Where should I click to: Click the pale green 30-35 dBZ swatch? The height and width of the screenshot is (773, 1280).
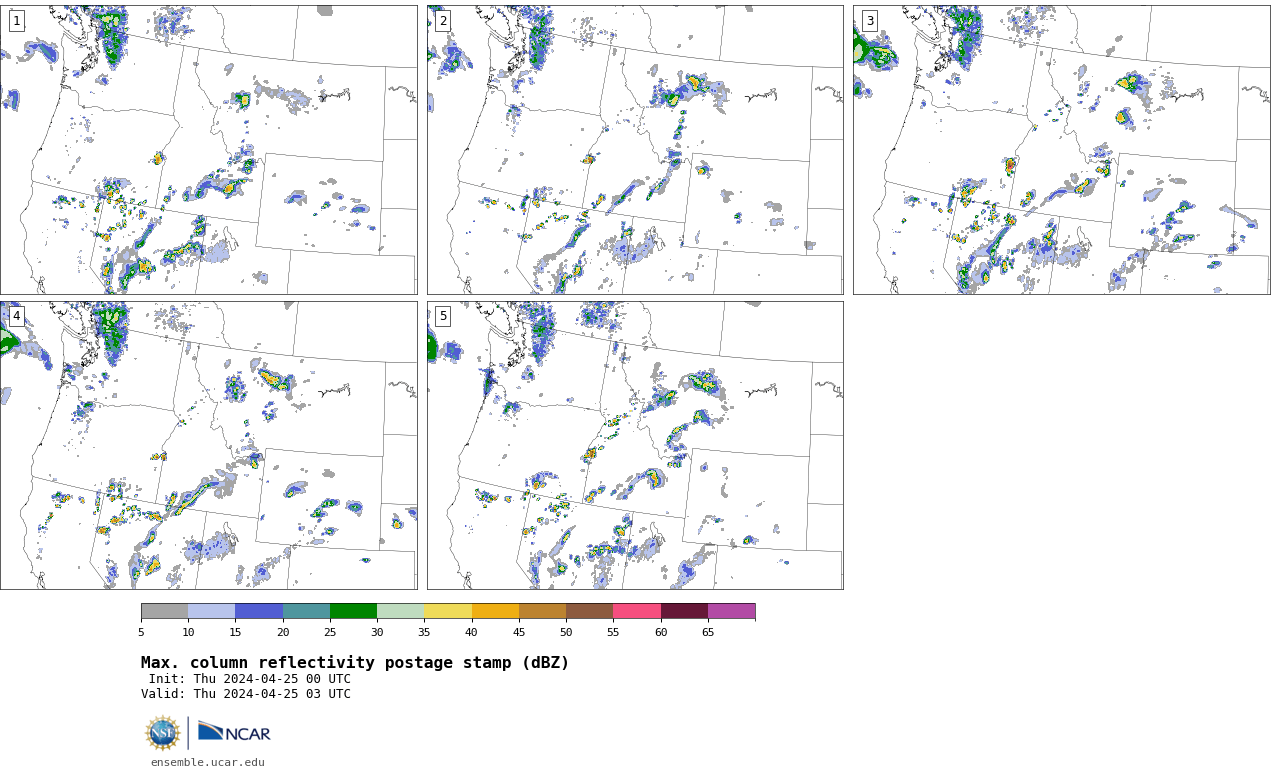pos(400,611)
